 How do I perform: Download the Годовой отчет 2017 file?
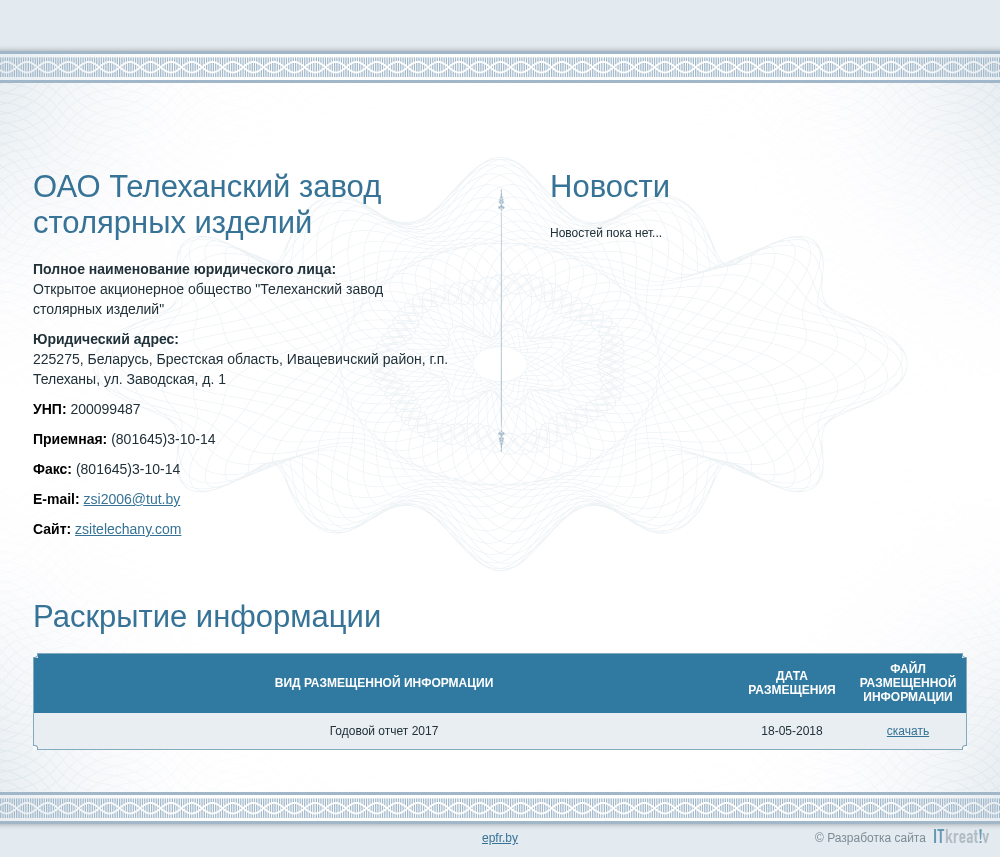tap(907, 731)
